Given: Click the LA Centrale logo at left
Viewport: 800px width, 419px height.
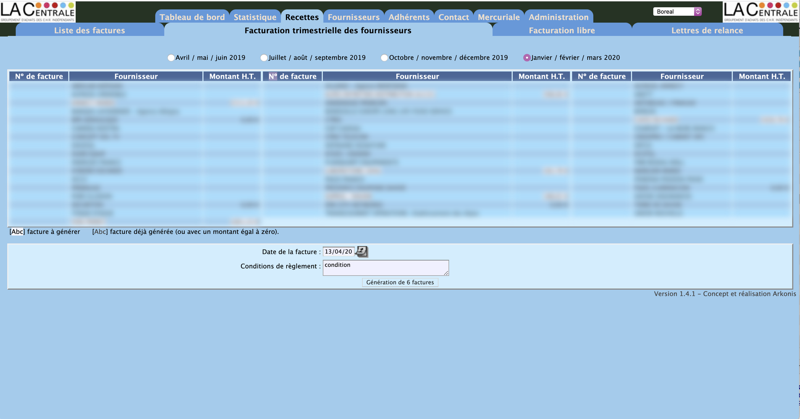Looking at the screenshot, I should point(38,12).
